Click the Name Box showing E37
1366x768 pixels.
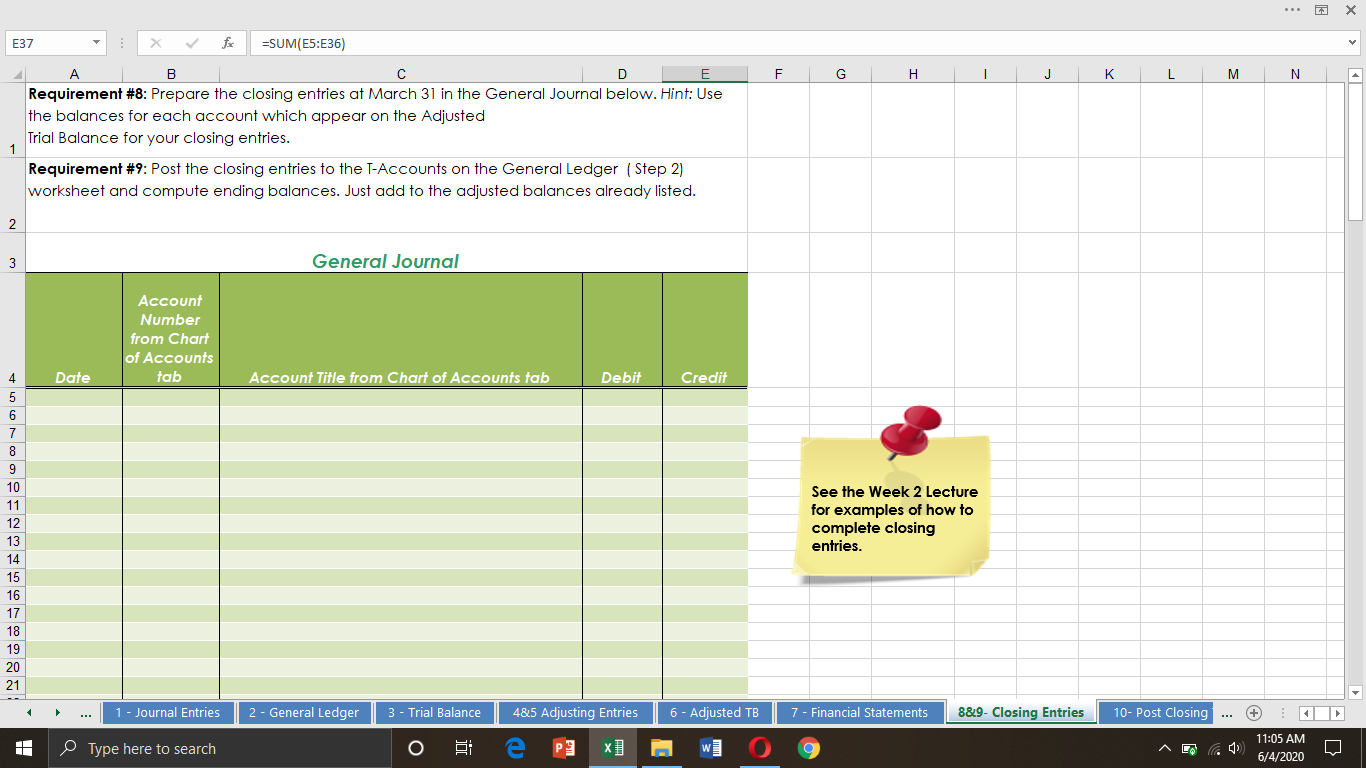pyautogui.click(x=46, y=43)
